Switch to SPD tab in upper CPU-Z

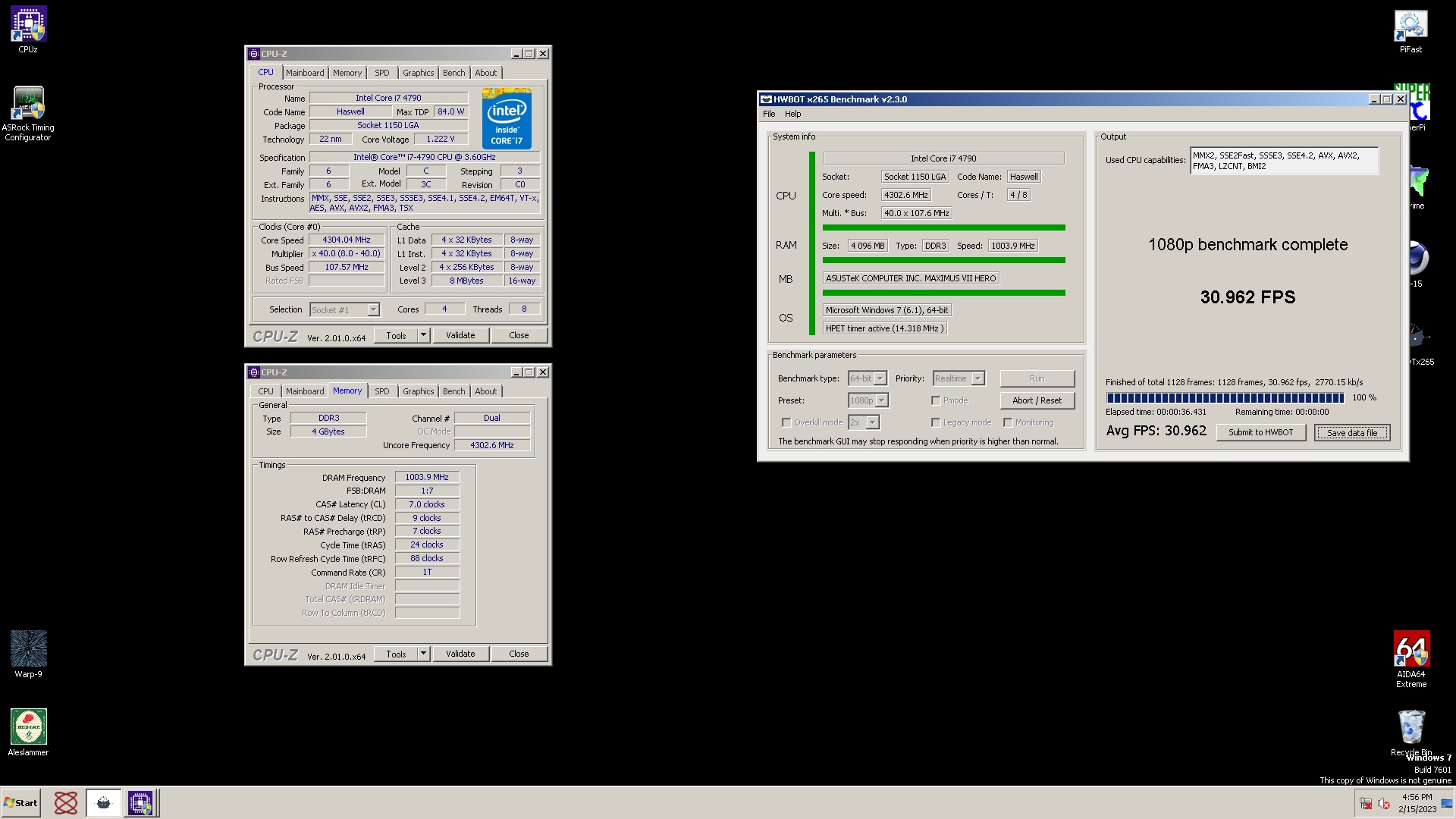(382, 73)
